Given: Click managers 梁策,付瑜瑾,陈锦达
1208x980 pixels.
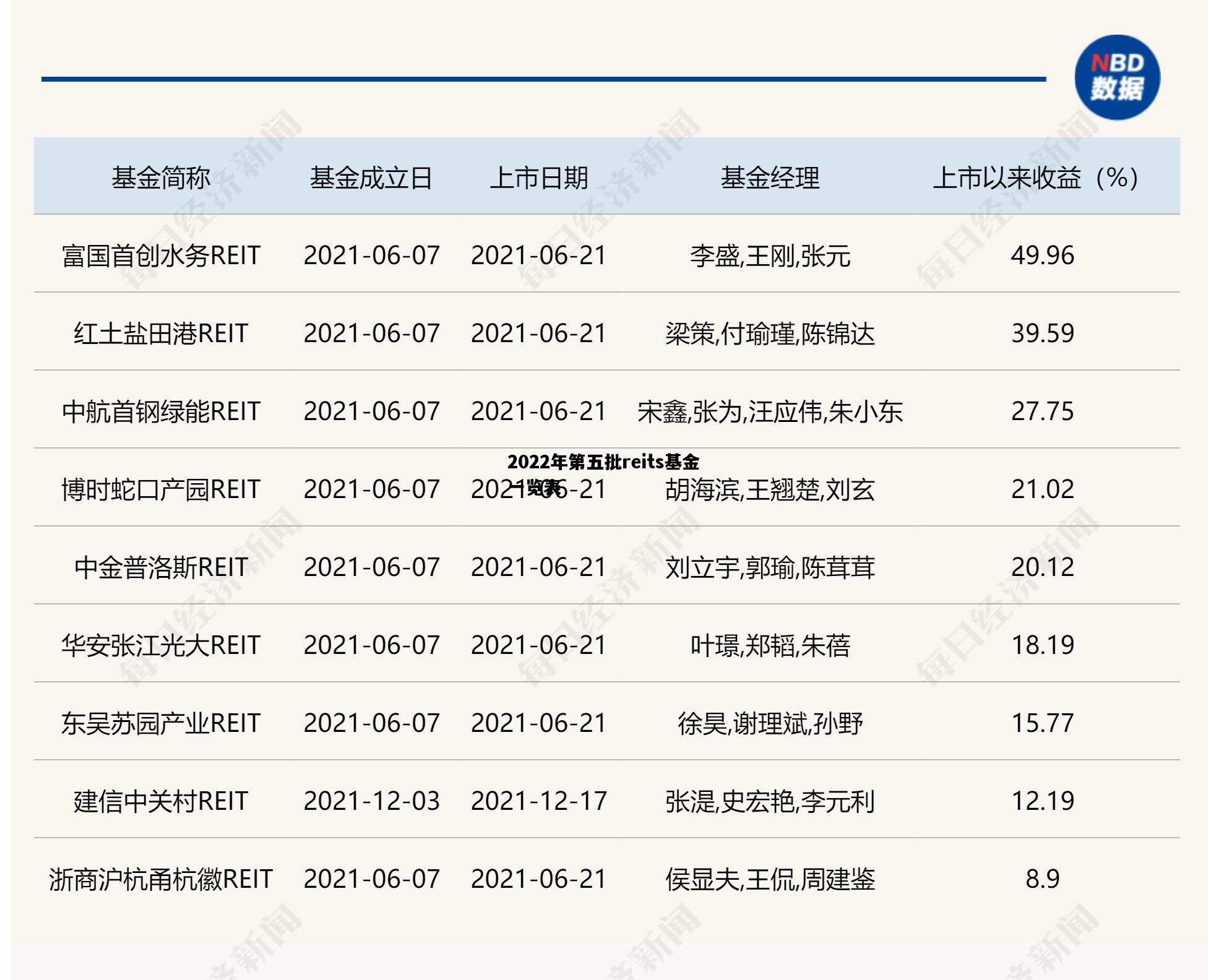Looking at the screenshot, I should click(770, 334).
